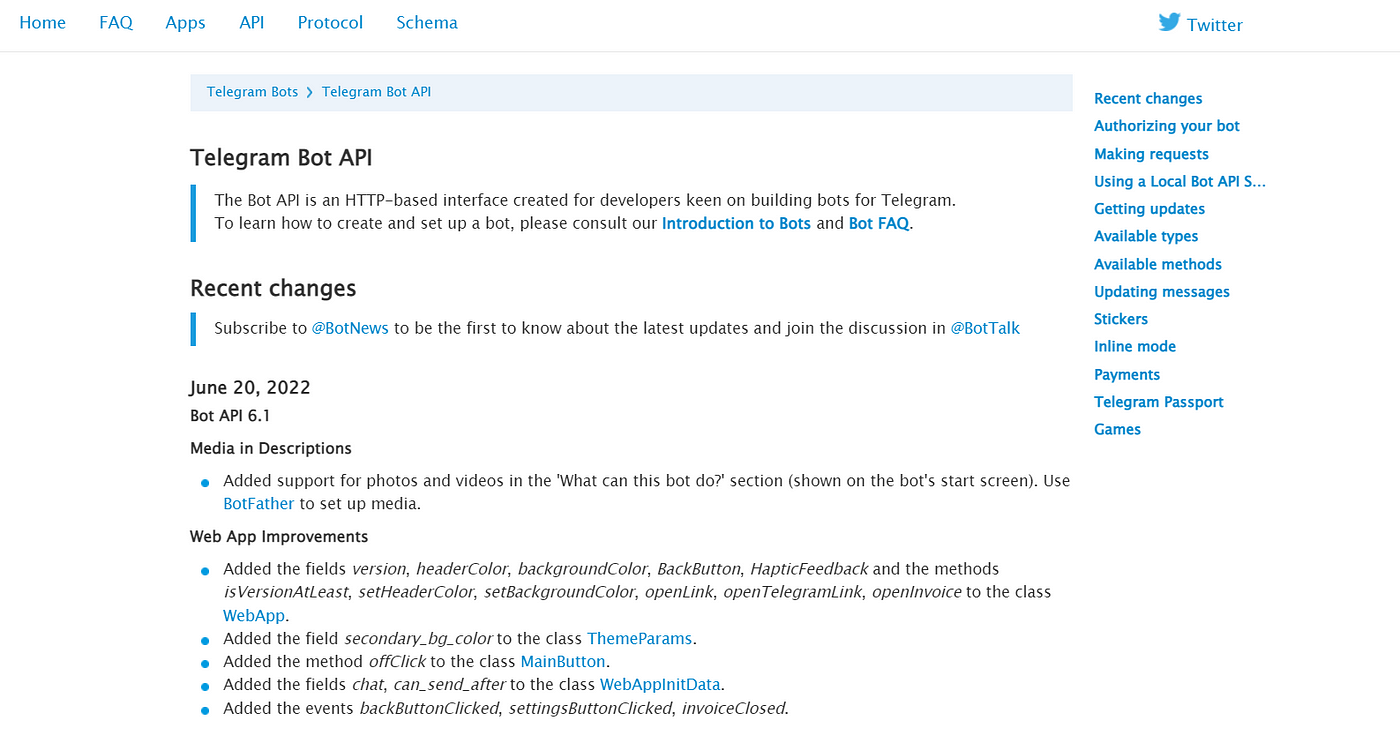
Task: Click the Telegram Bot API heading
Action: pos(281,157)
